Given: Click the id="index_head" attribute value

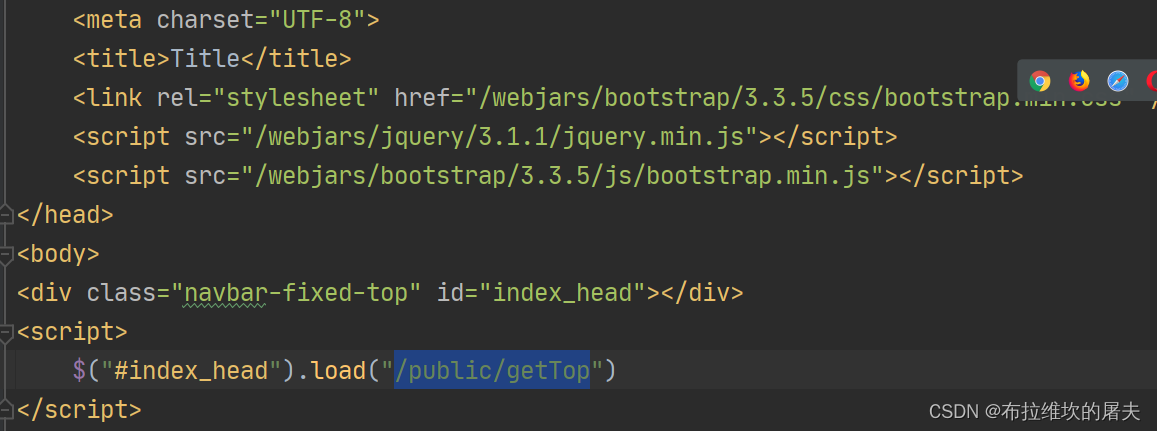Looking at the screenshot, I should coord(562,294).
